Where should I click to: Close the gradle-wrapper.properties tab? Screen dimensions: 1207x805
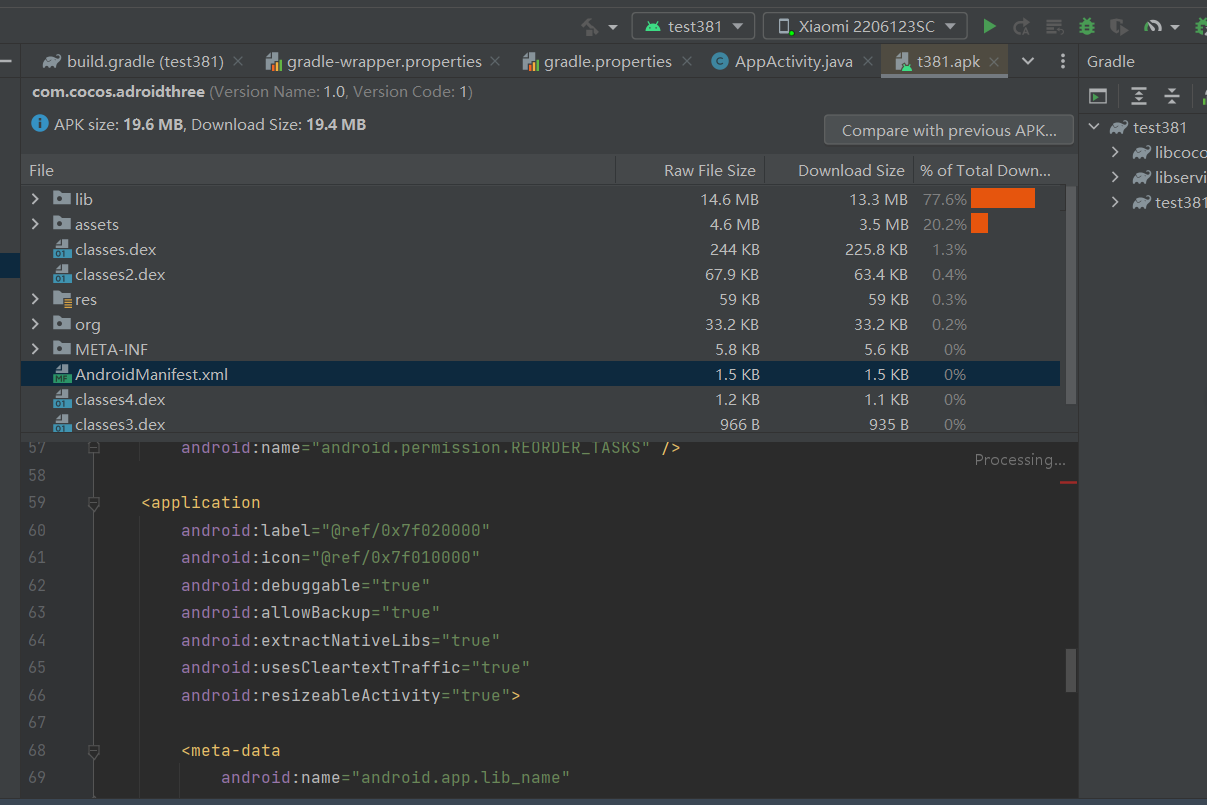(497, 62)
